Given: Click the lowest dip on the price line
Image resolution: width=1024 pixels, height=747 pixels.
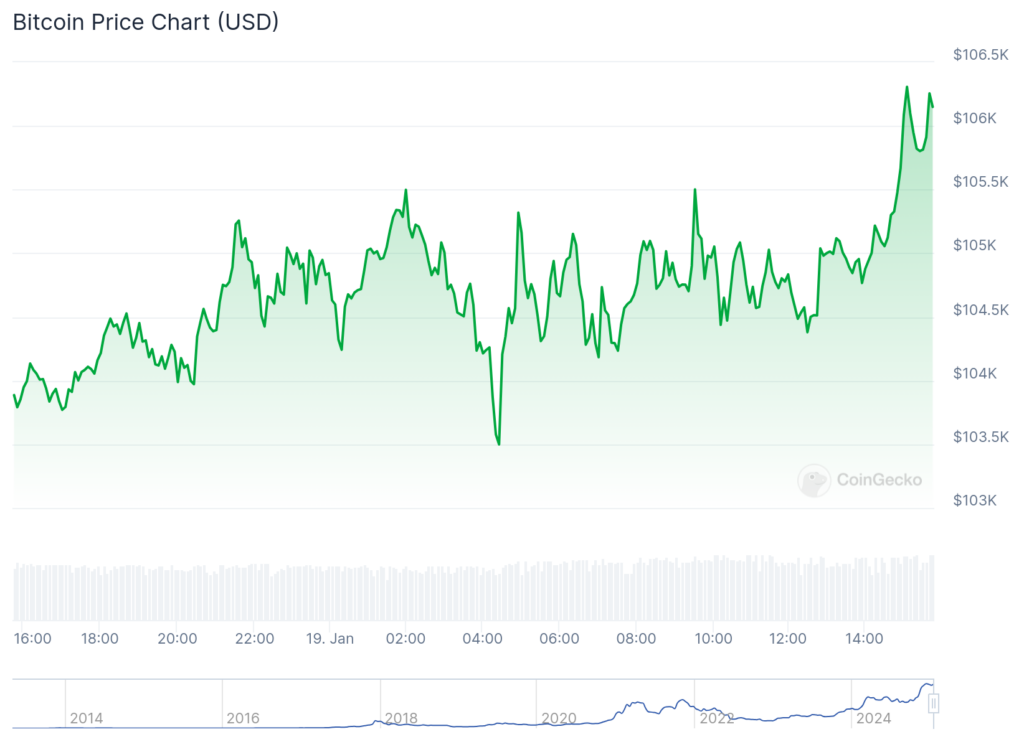Looking at the screenshot, I should click(498, 443).
